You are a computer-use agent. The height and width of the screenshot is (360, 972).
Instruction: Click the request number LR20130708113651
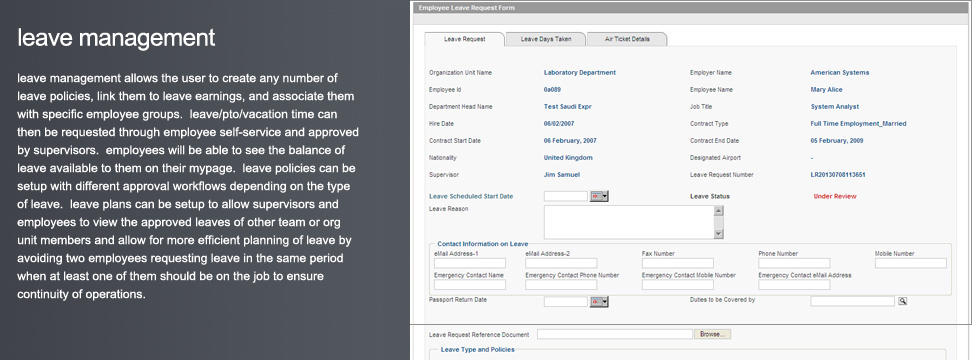click(837, 175)
